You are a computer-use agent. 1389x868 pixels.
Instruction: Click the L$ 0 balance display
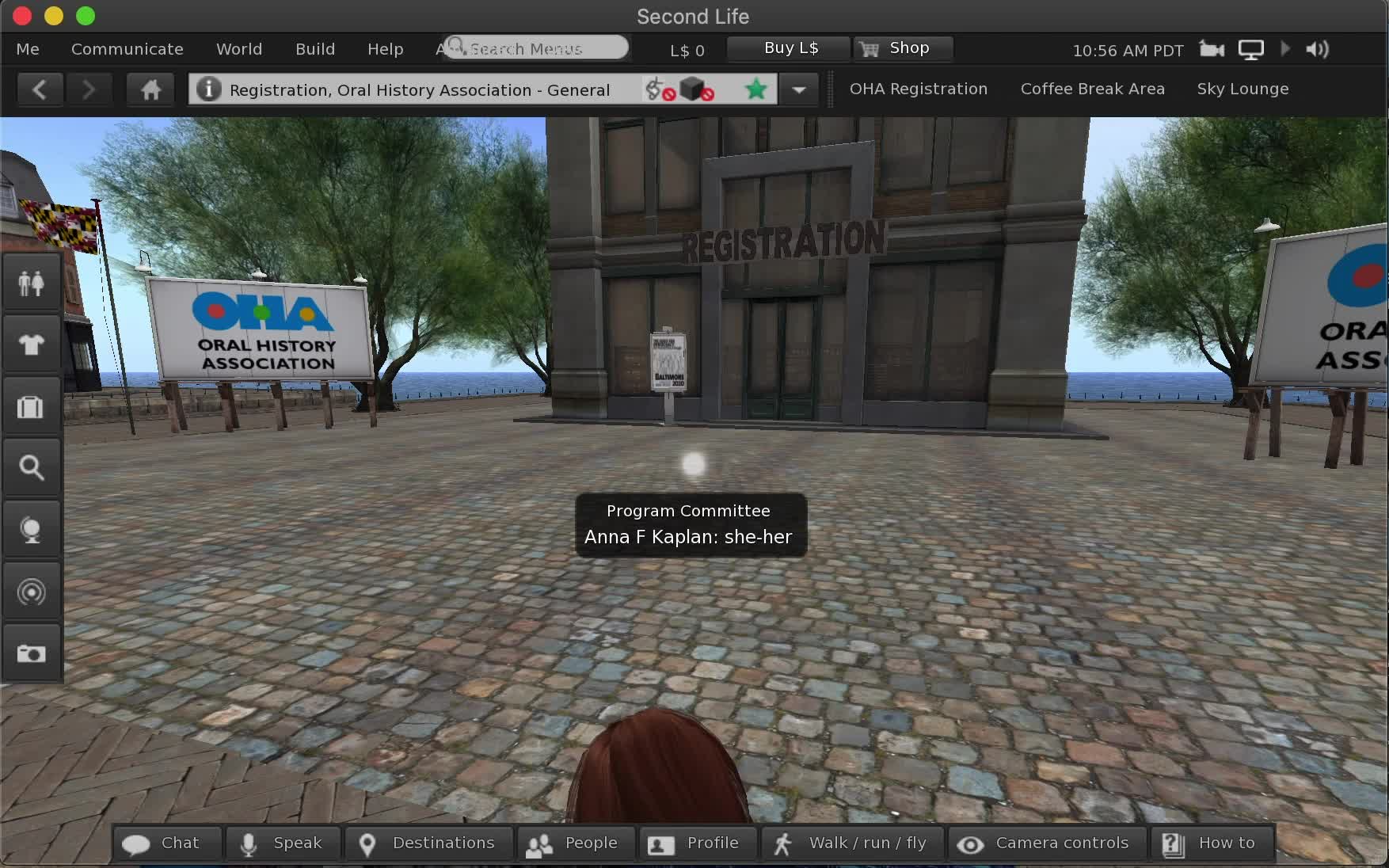click(687, 51)
